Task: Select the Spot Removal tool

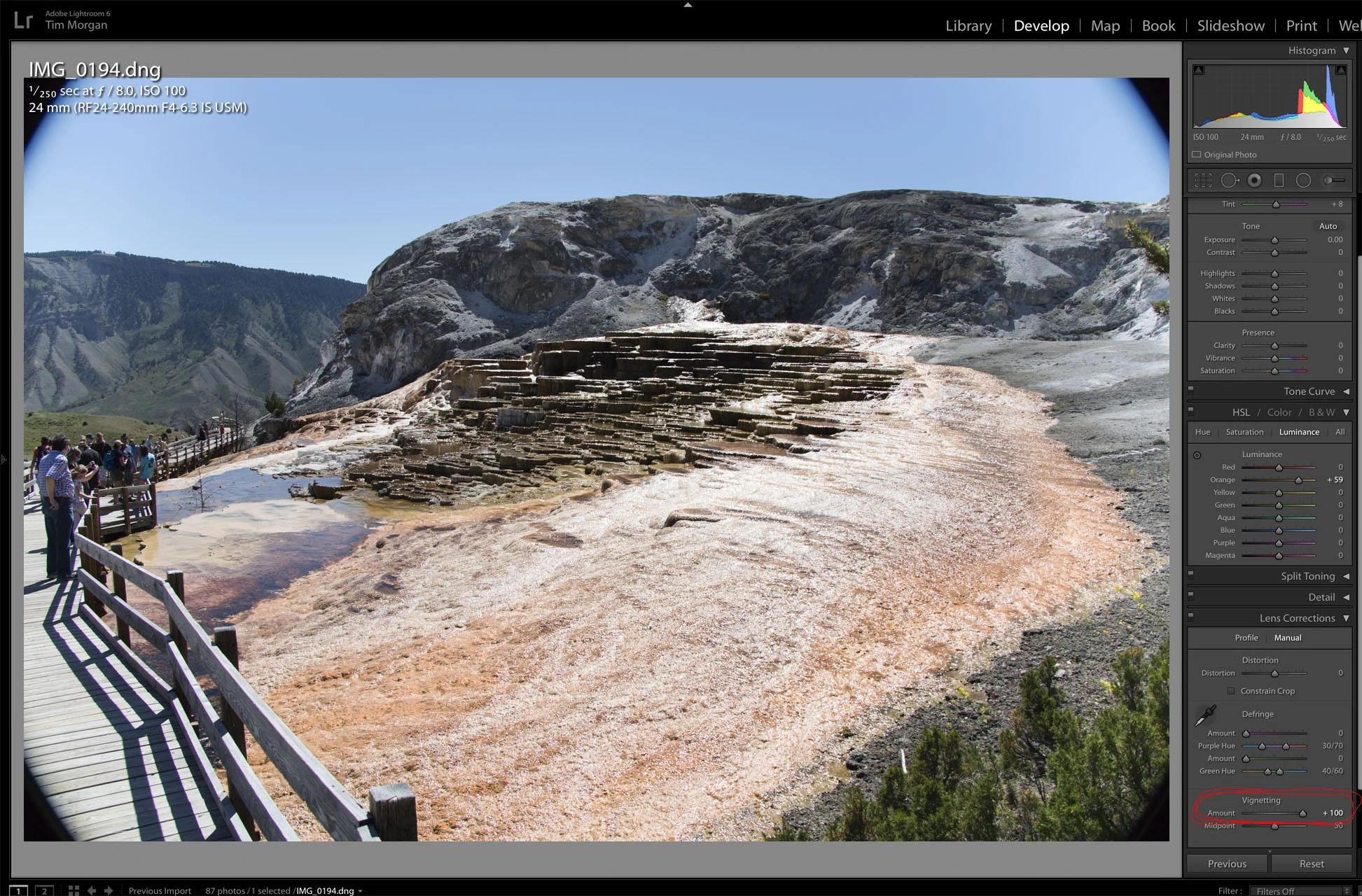Action: [x=1229, y=181]
